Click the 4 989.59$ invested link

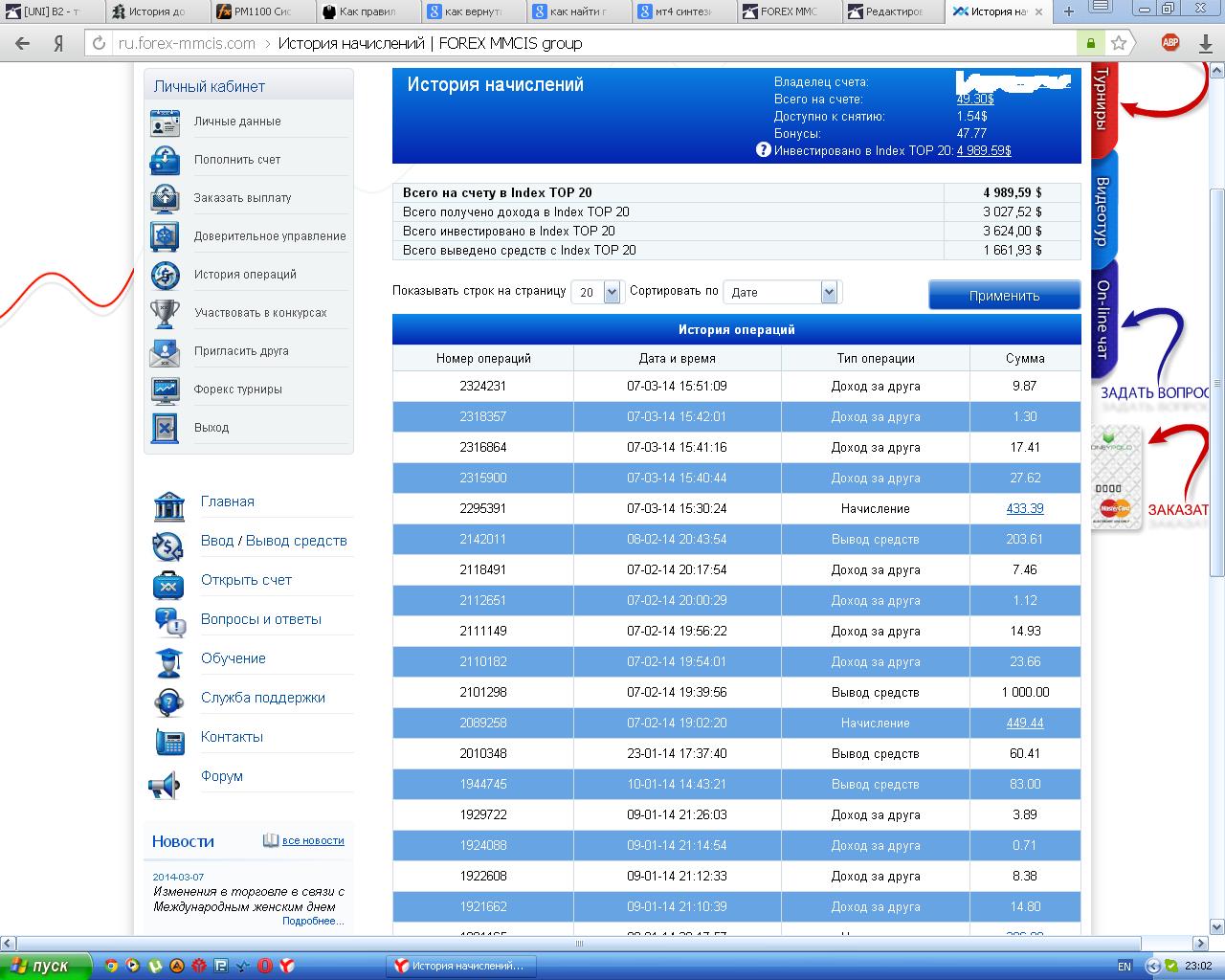984,150
